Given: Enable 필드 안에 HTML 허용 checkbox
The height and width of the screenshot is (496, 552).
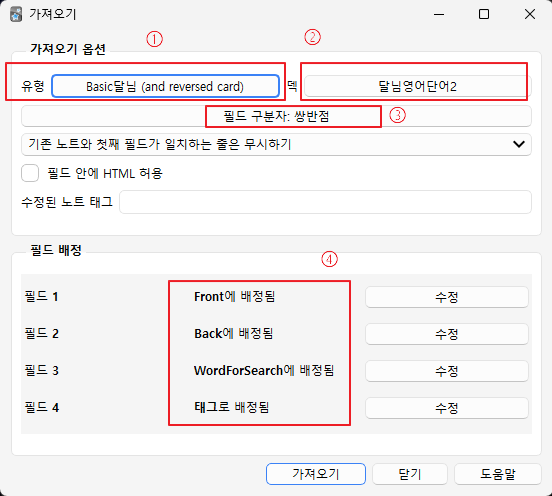Looking at the screenshot, I should [x=30, y=173].
